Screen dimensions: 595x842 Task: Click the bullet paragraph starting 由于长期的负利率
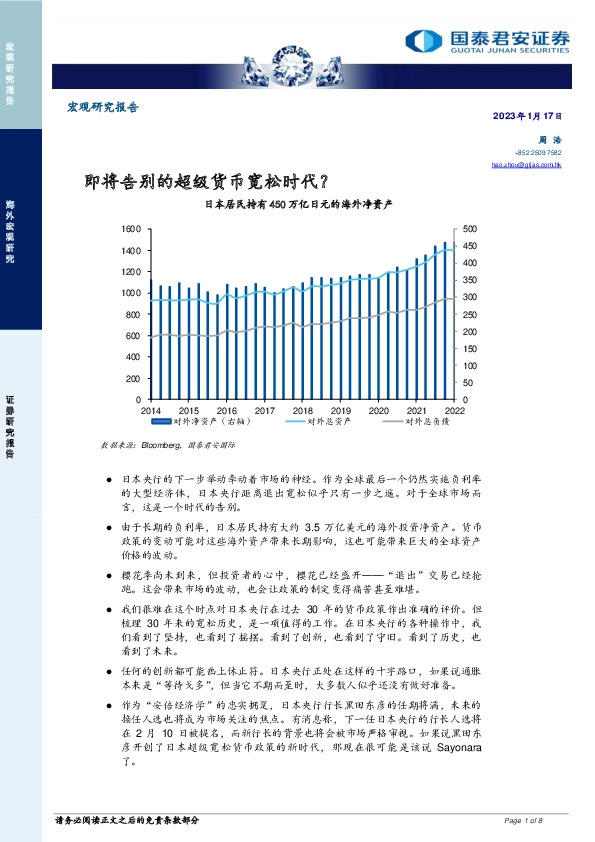[301, 541]
